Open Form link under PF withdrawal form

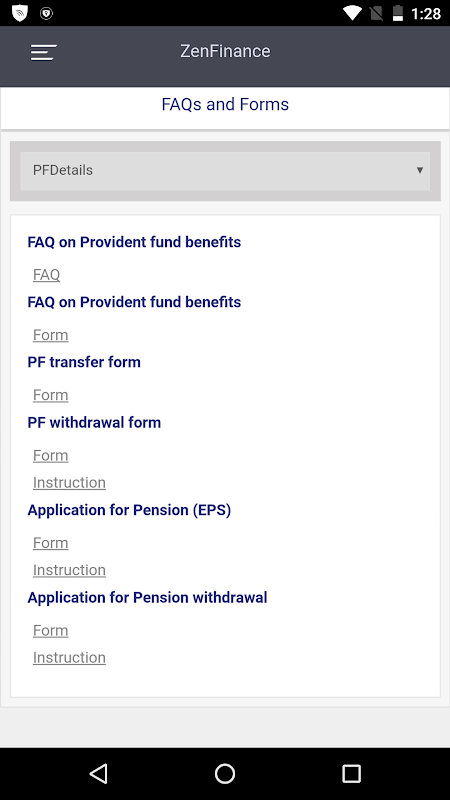[x=51, y=455]
